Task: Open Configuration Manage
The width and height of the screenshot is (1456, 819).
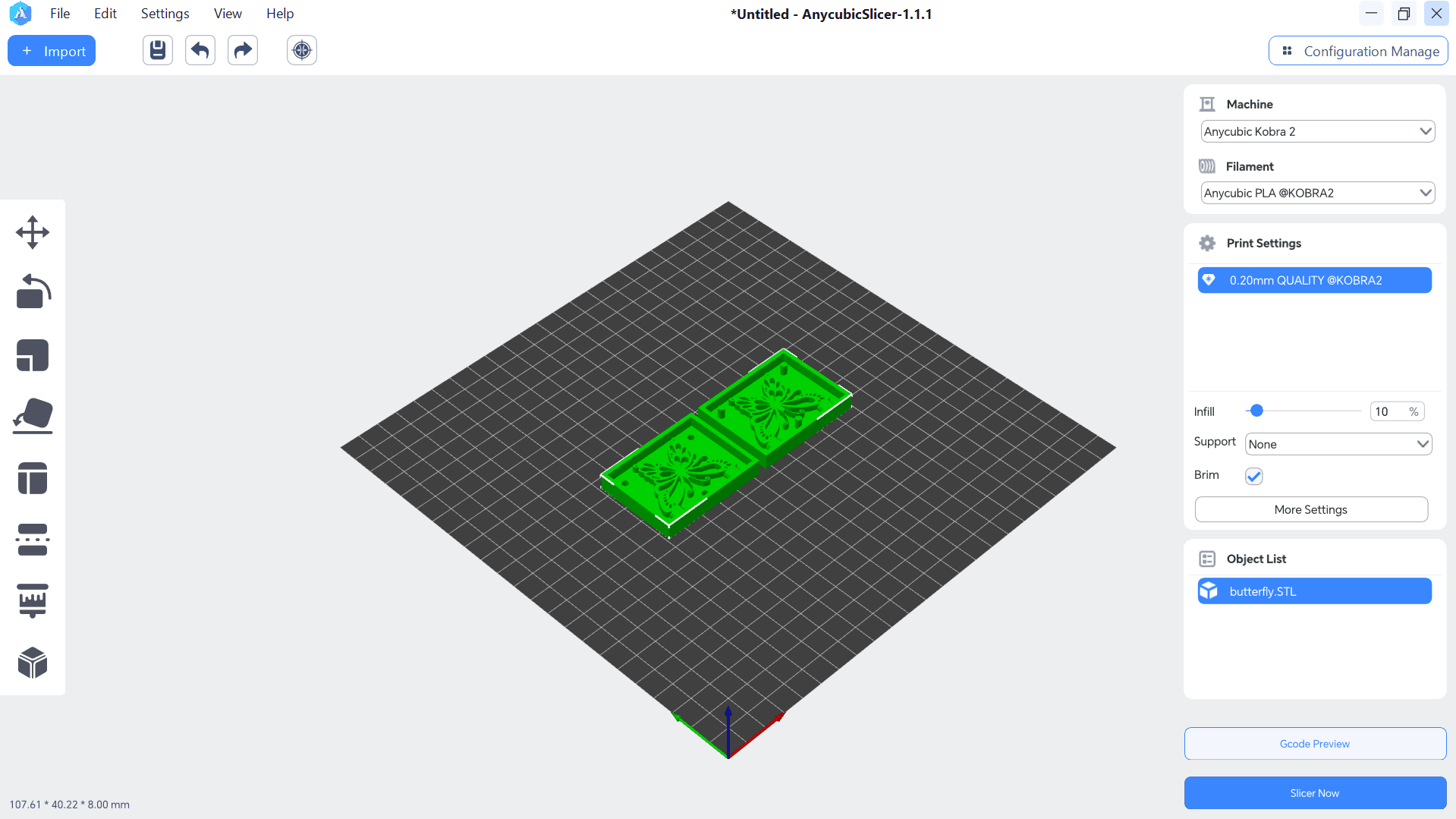Action: [1358, 51]
